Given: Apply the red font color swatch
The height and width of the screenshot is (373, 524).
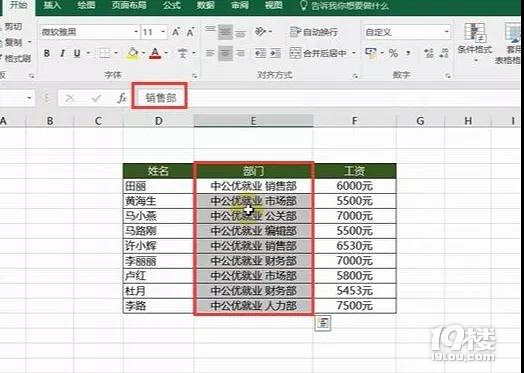Looking at the screenshot, I should [x=155, y=53].
